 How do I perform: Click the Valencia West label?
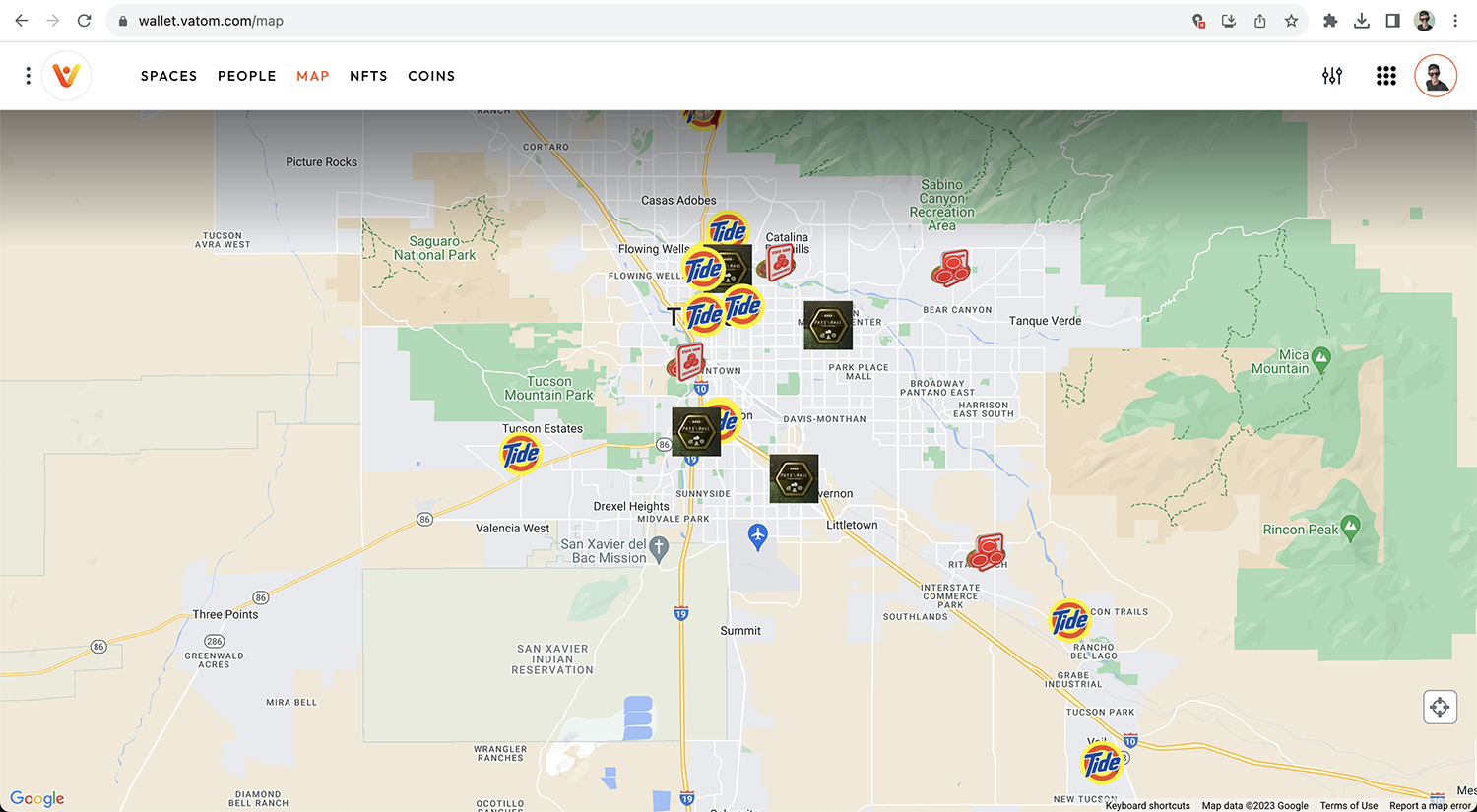512,529
